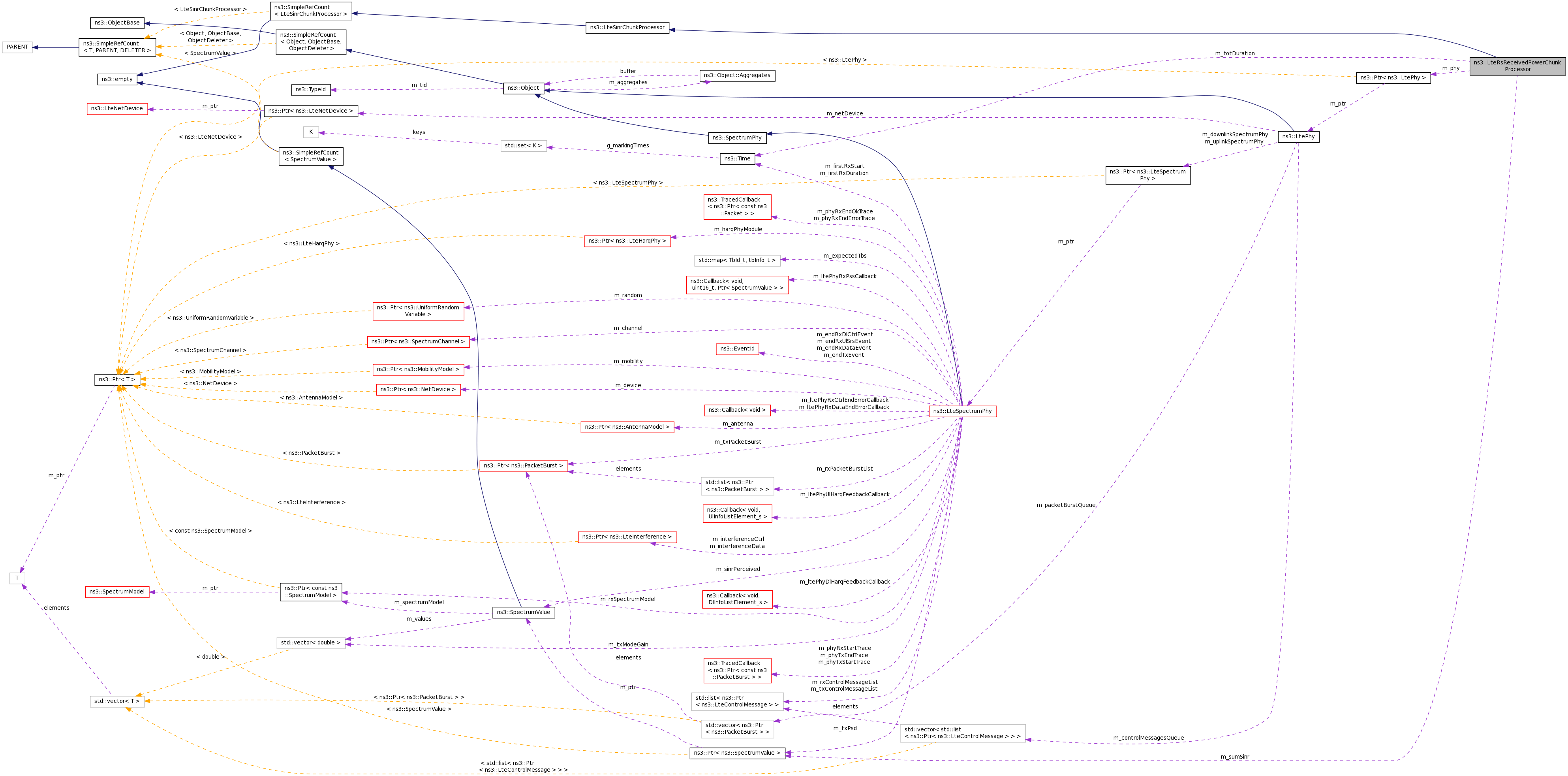Click the std::set< K > node

(524, 145)
